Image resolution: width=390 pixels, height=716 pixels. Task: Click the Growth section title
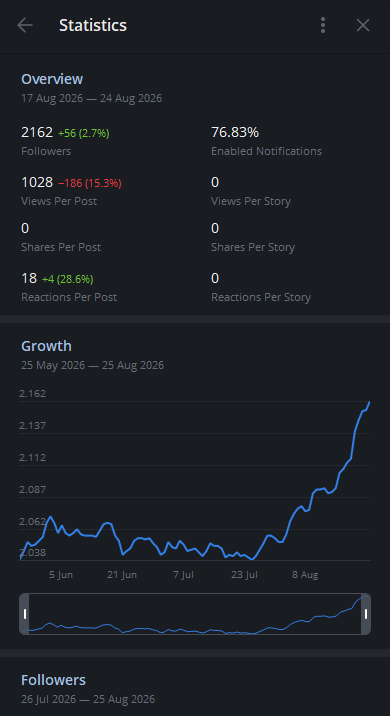[x=46, y=346]
